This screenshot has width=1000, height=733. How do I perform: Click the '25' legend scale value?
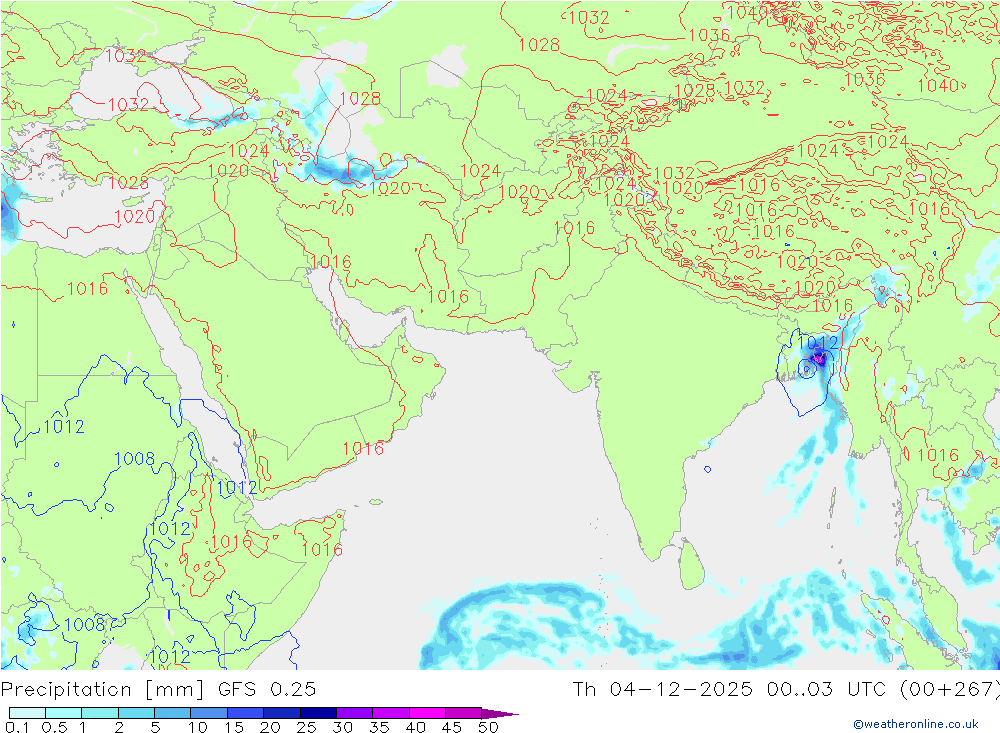click(307, 727)
